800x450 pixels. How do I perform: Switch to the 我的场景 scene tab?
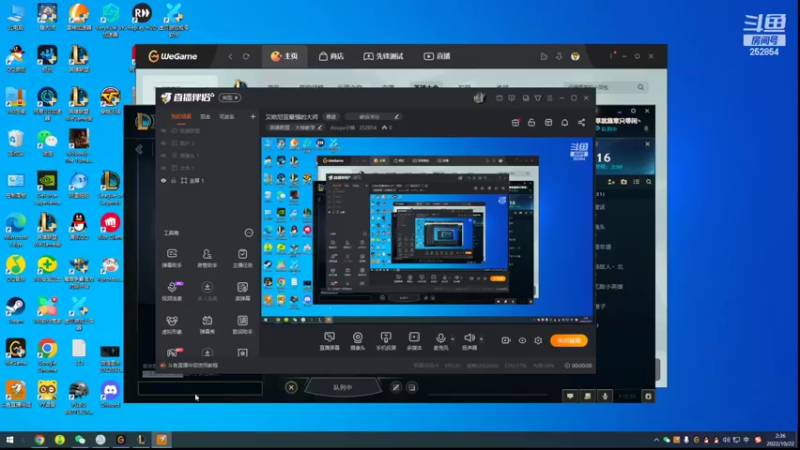click(x=181, y=117)
